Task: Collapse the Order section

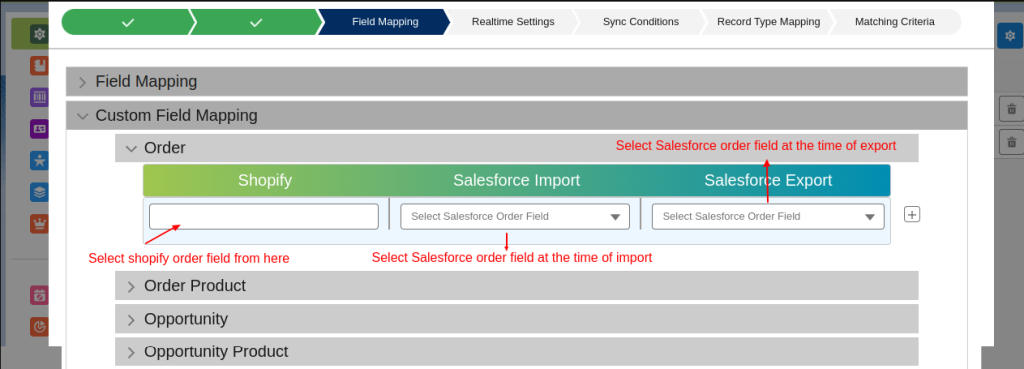Action: pyautogui.click(x=517, y=148)
